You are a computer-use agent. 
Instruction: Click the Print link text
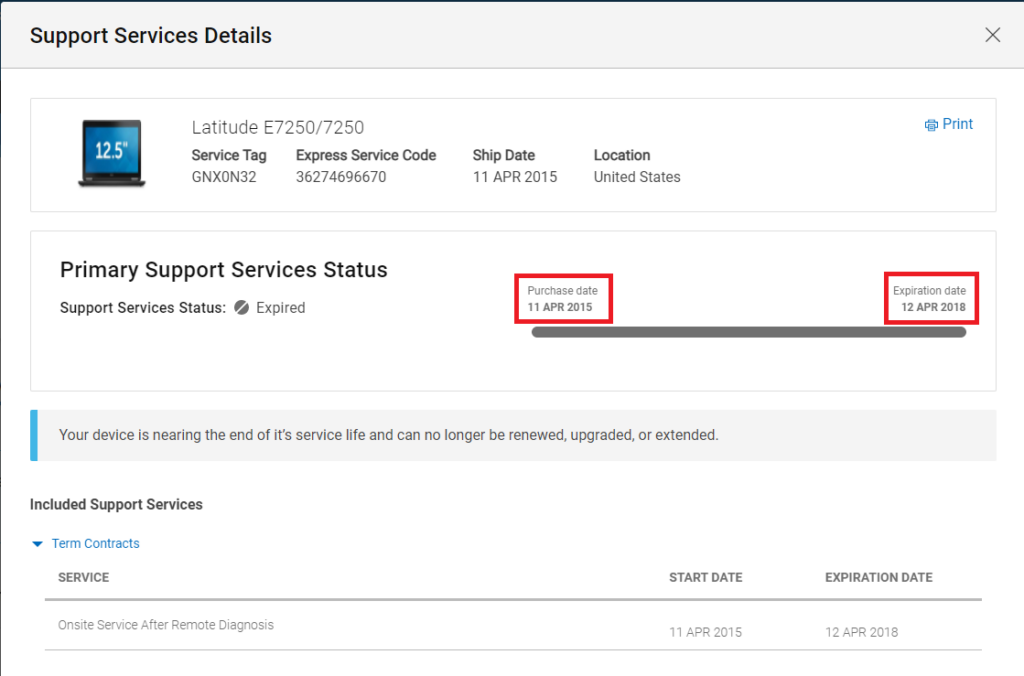[x=957, y=124]
